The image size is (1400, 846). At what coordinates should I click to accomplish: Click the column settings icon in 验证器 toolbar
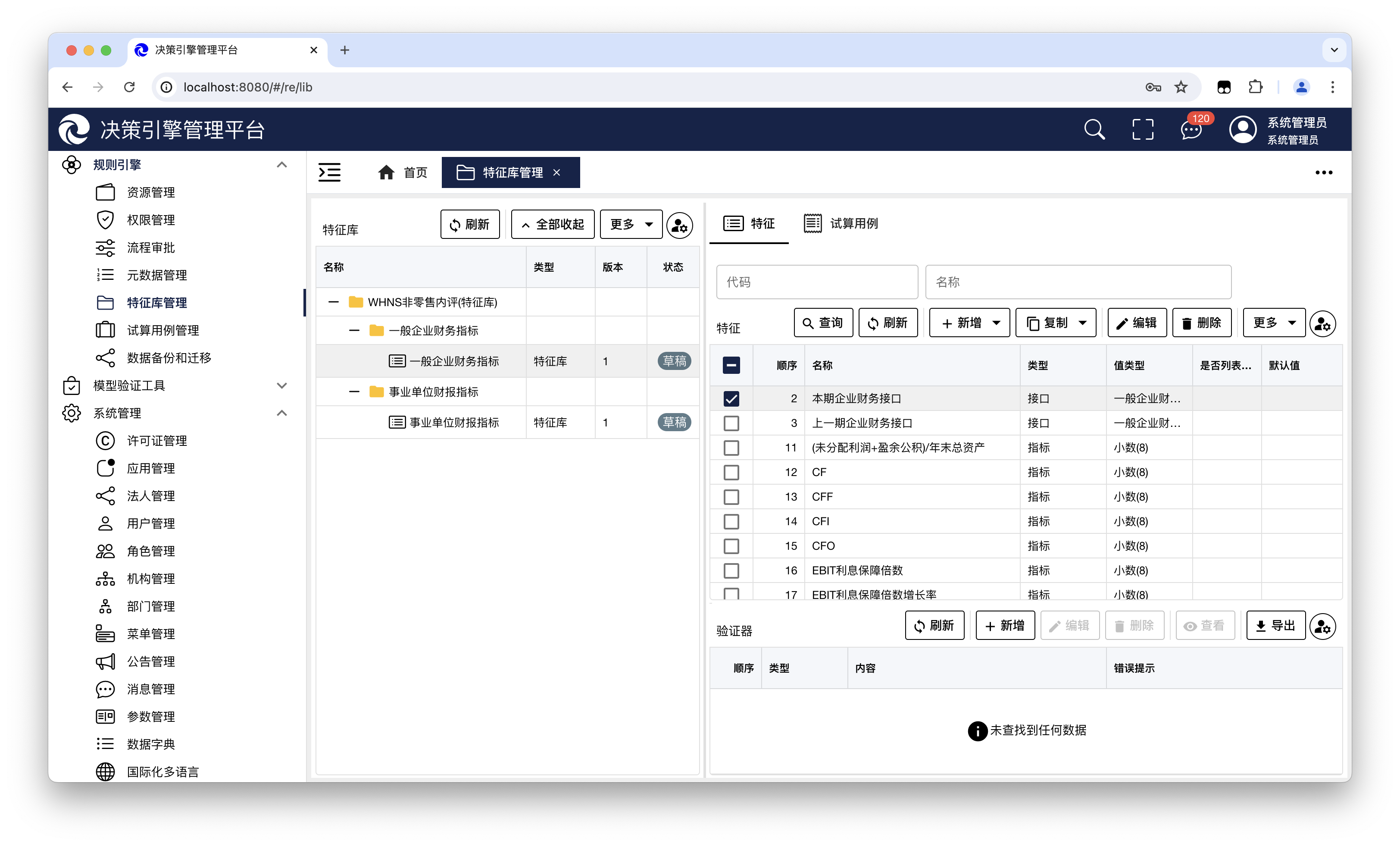click(1323, 627)
